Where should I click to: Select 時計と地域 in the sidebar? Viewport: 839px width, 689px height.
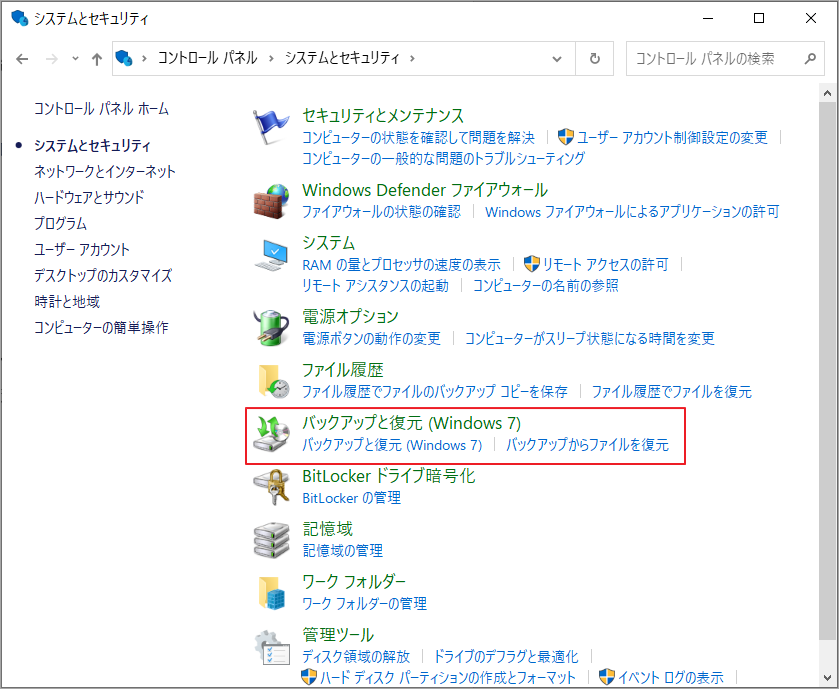(x=67, y=302)
